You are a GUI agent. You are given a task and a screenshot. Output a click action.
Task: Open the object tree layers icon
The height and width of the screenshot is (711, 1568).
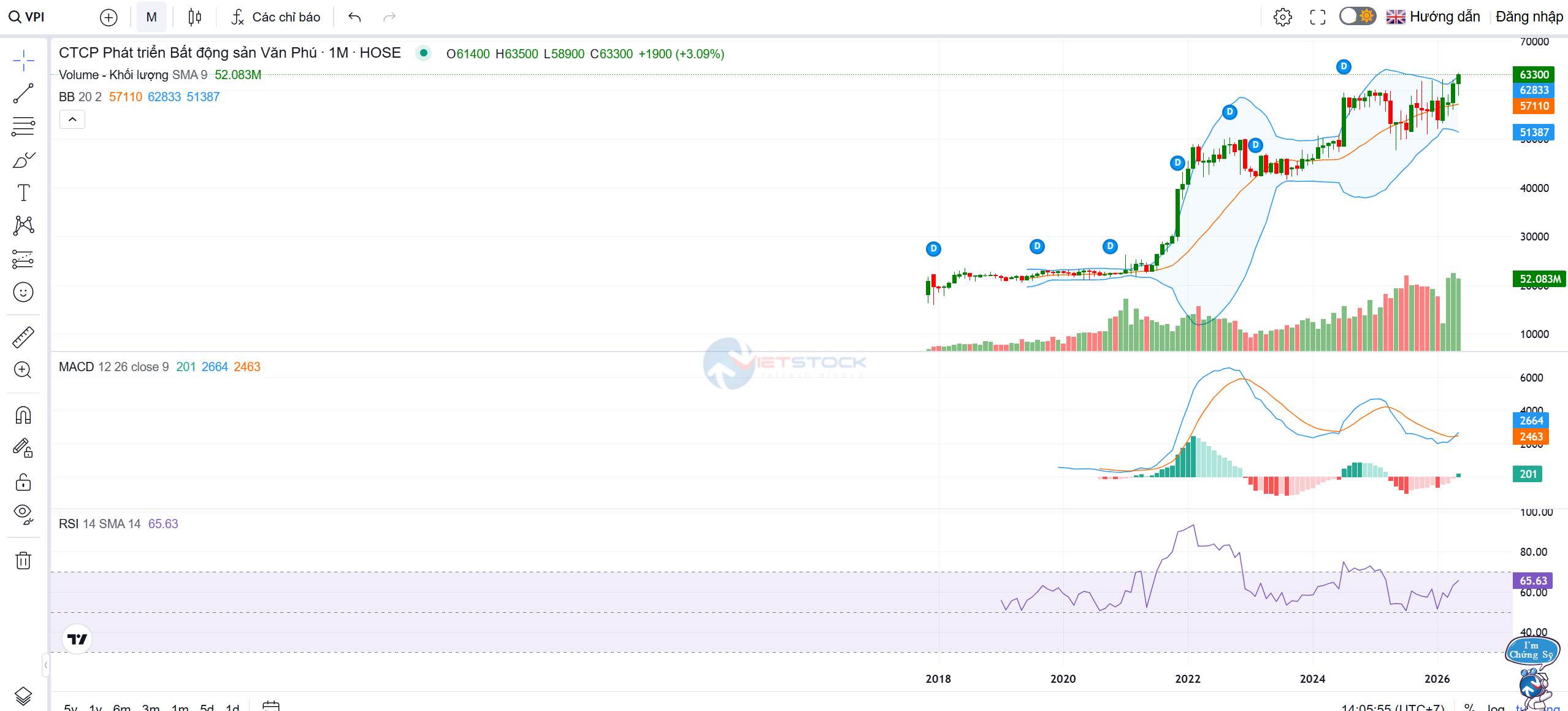(x=23, y=696)
